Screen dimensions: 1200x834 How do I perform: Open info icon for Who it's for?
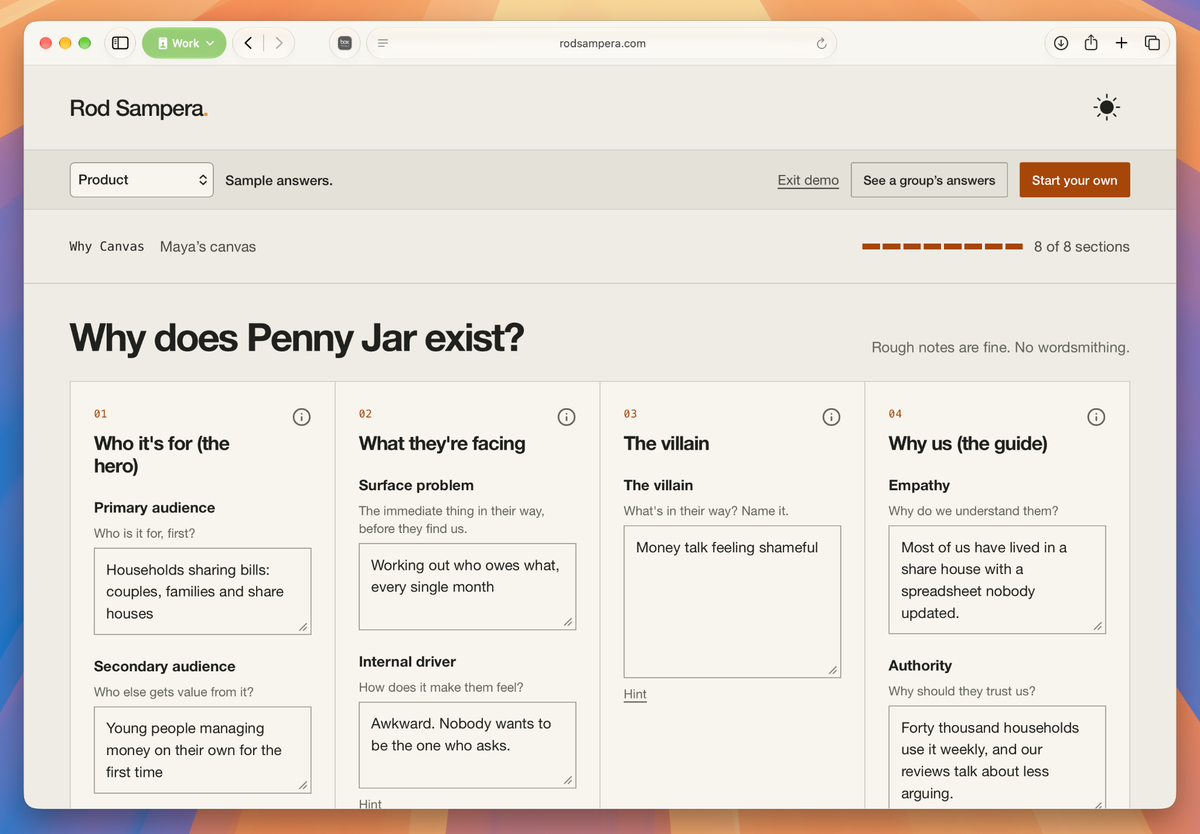coord(302,417)
